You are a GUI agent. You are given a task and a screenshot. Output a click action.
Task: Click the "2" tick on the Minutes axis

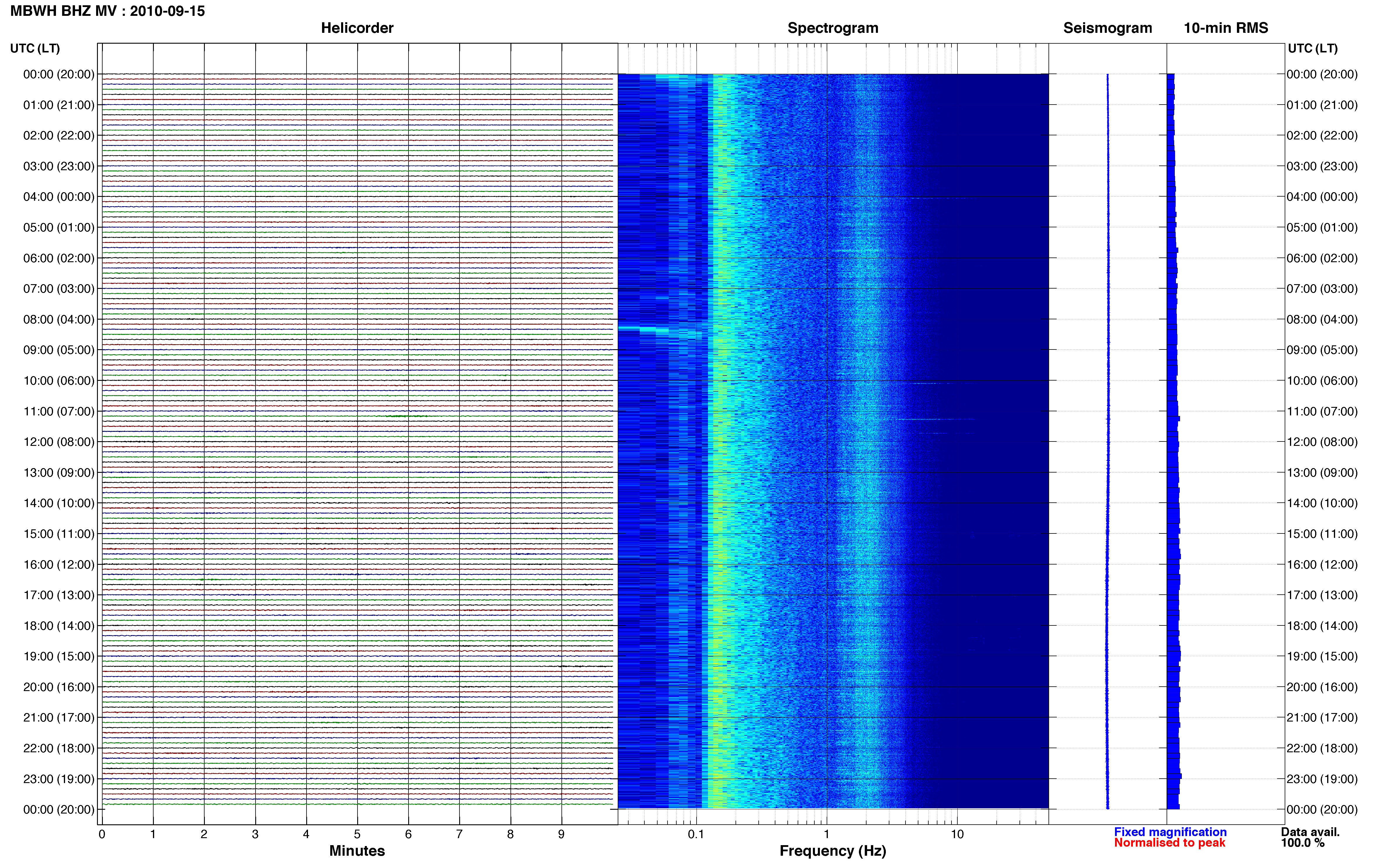coord(204,835)
